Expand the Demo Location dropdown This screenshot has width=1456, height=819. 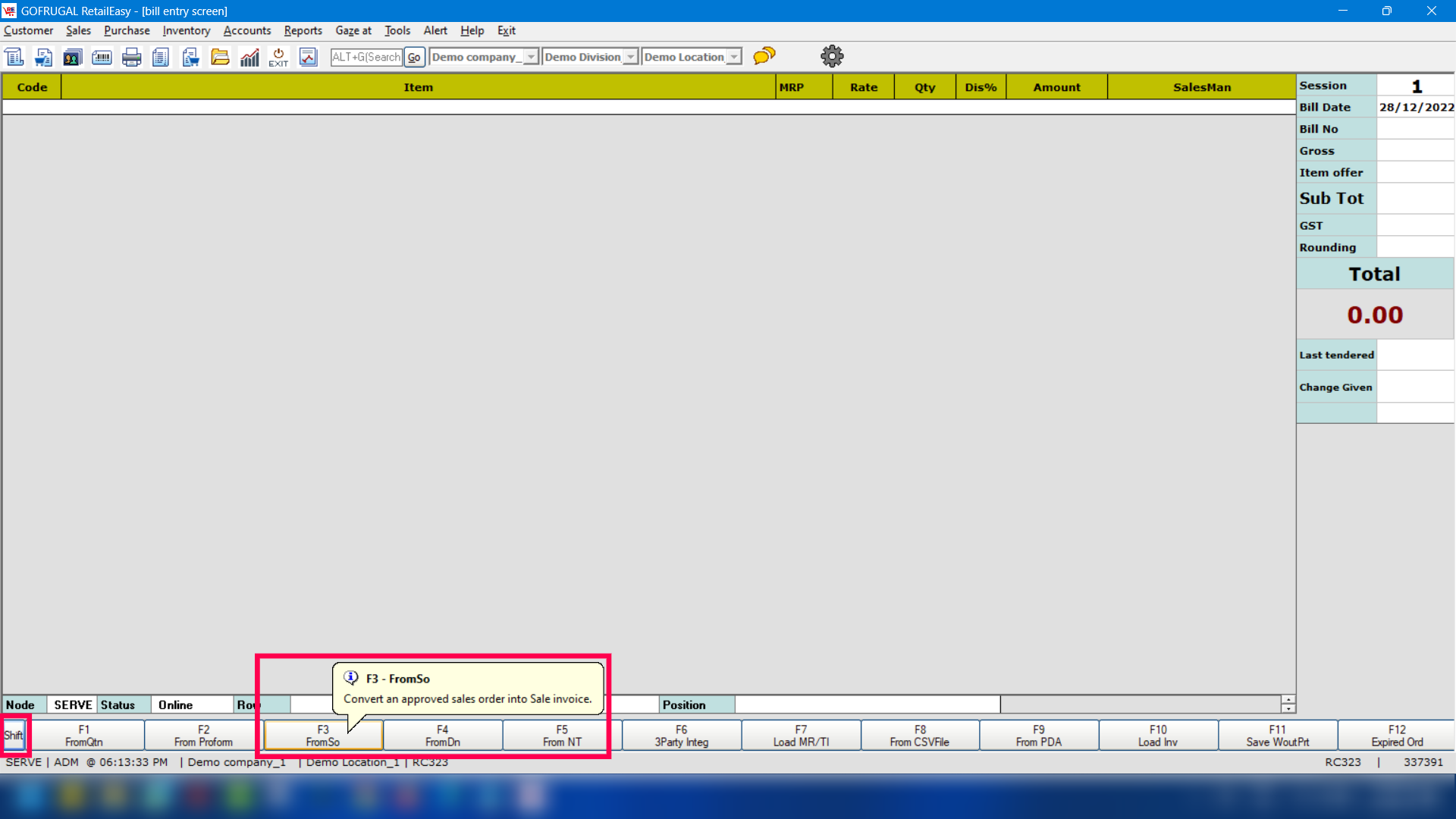point(733,57)
